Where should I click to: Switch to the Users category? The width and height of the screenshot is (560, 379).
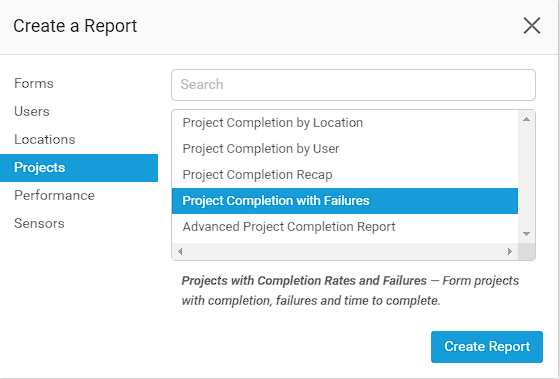click(32, 111)
